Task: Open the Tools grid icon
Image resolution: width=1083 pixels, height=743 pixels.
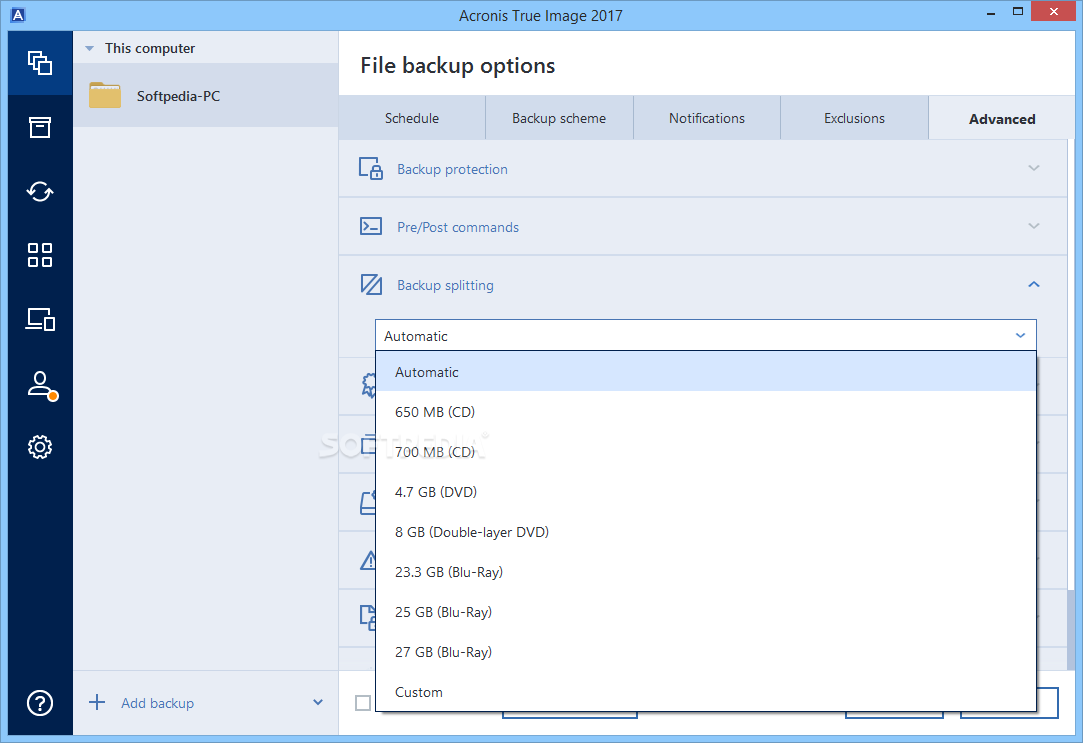Action: point(40,255)
